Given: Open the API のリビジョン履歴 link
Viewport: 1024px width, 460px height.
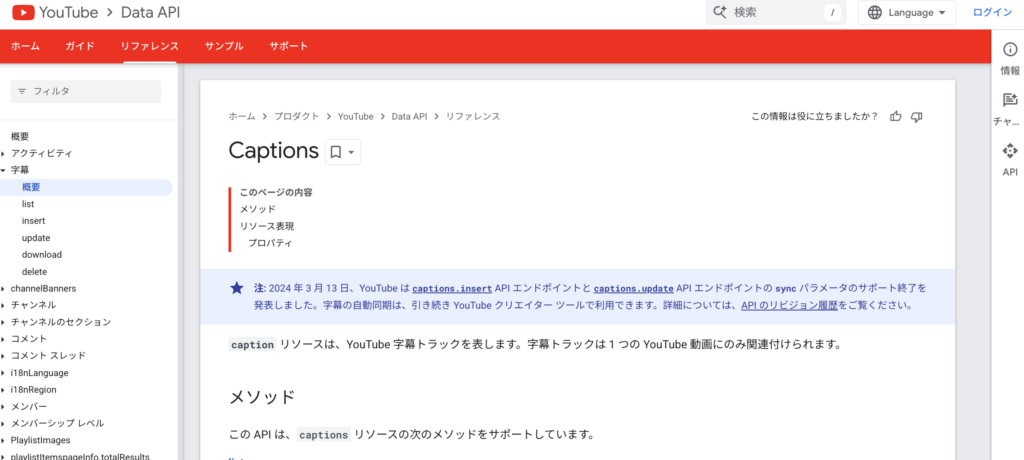Looking at the screenshot, I should click(x=789, y=305).
